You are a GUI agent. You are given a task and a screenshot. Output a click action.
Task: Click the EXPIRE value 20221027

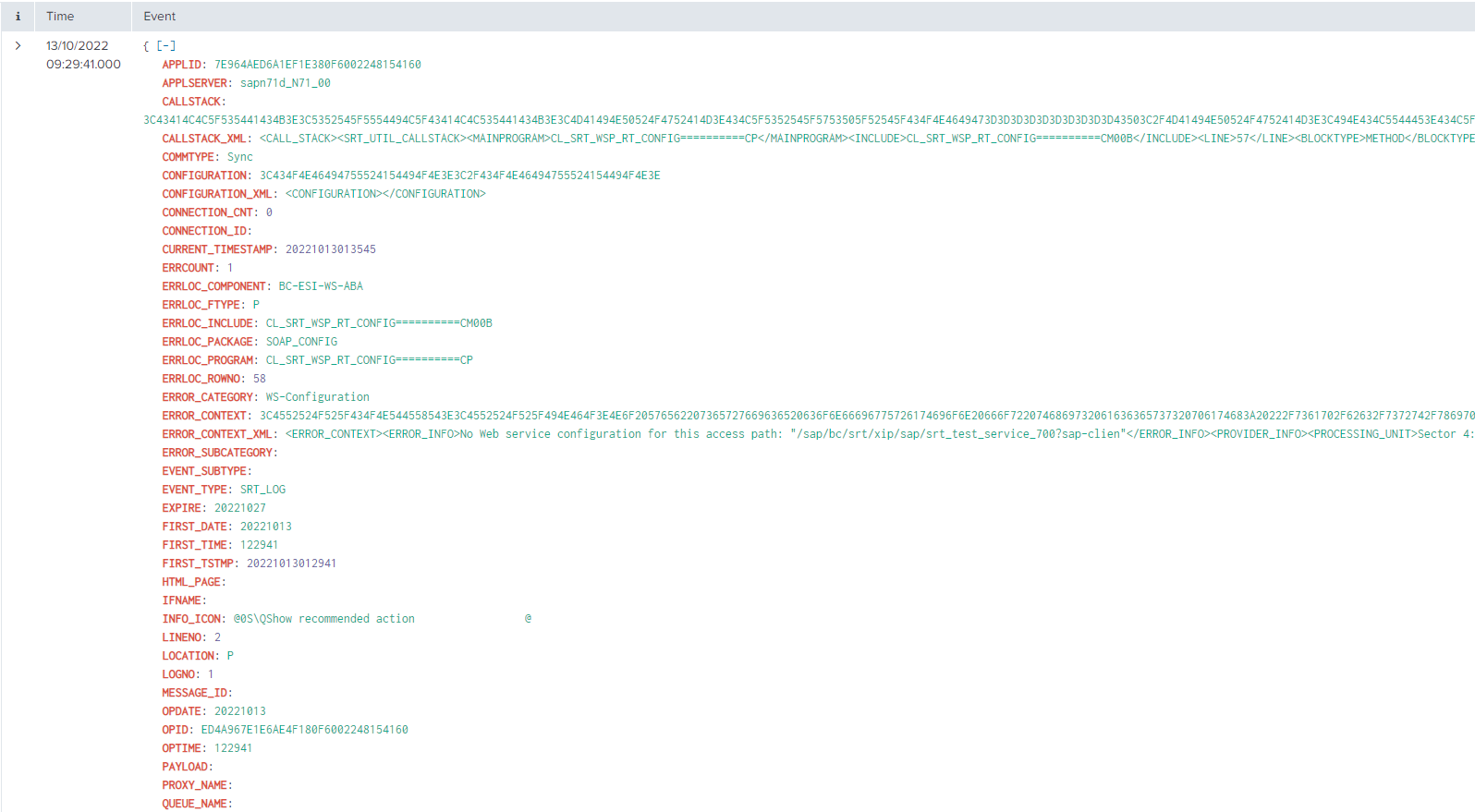[239, 508]
